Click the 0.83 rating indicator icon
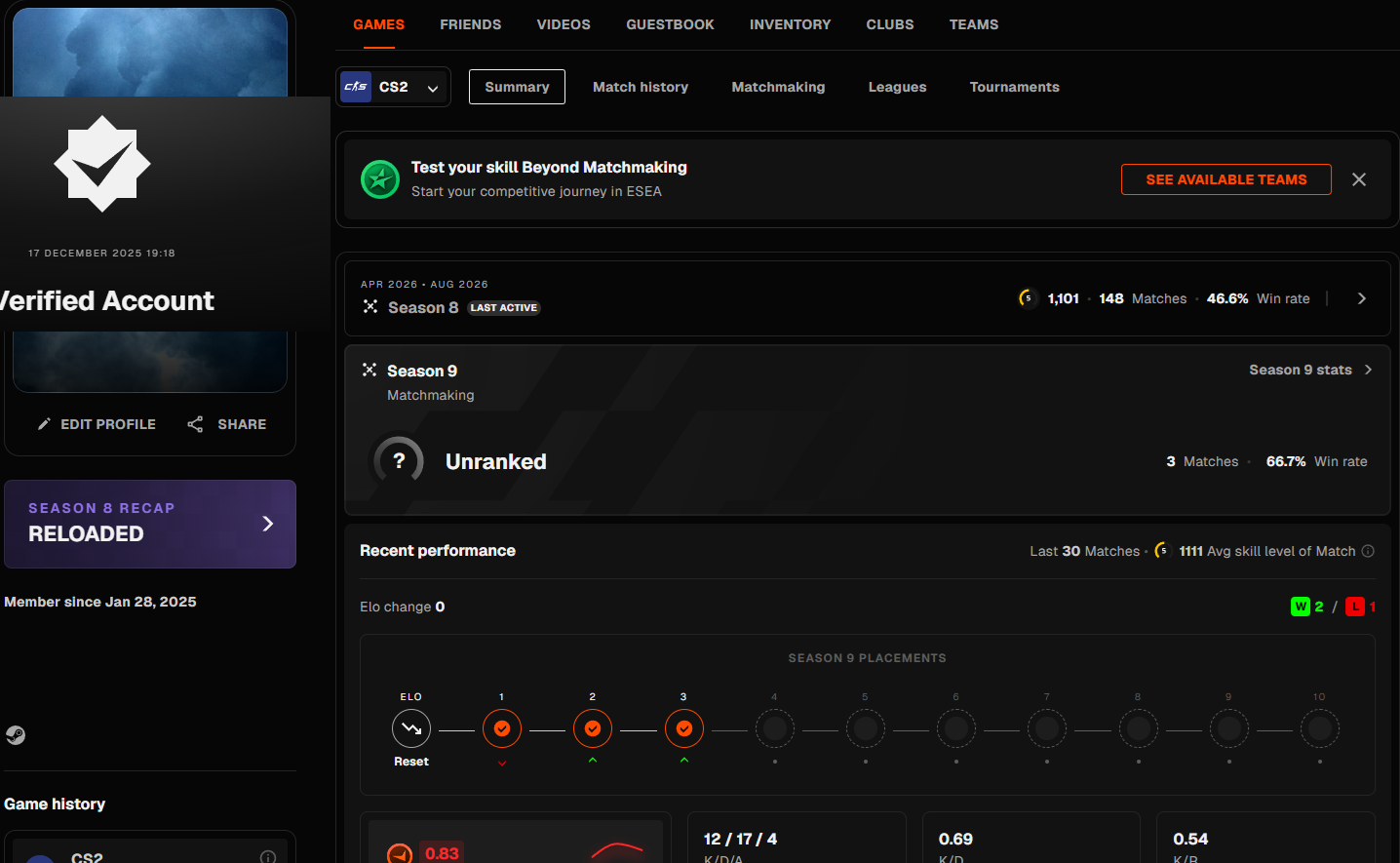 click(400, 854)
